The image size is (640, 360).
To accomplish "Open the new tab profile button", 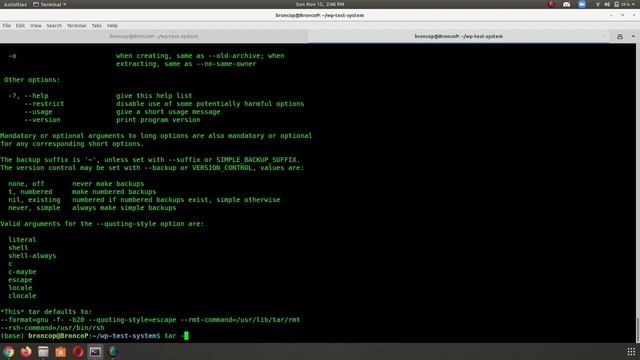I will coord(620,36).
